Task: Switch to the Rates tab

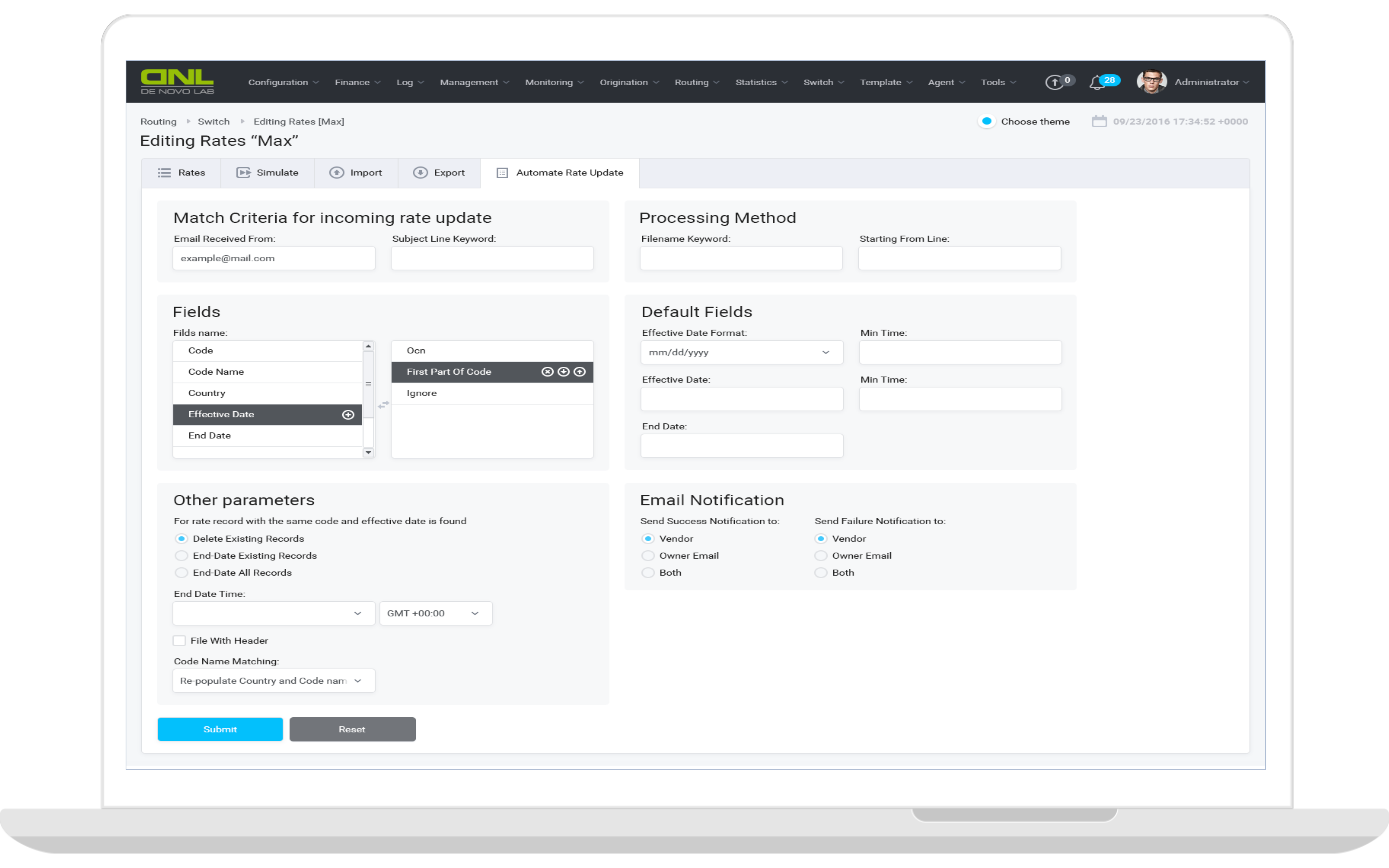Action: (182, 173)
